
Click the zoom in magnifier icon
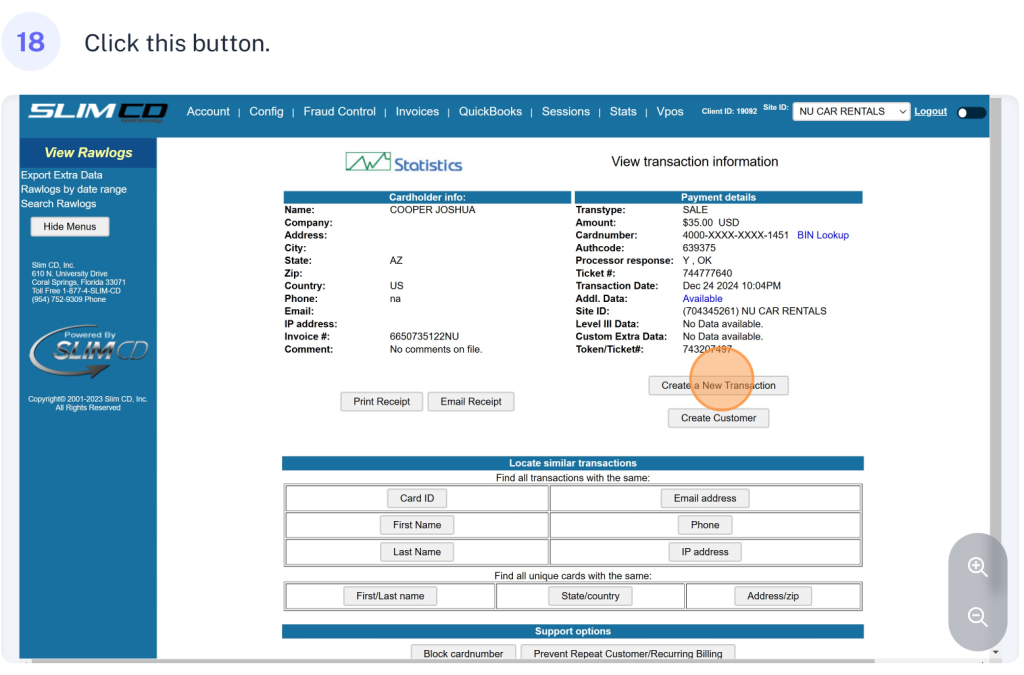tap(977, 567)
